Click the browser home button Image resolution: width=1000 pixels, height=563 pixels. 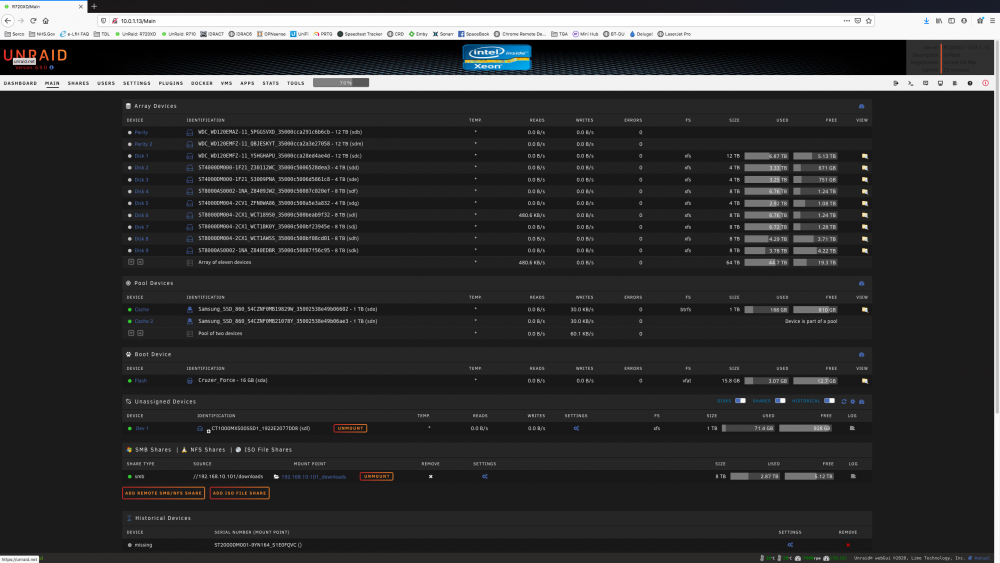(x=45, y=21)
